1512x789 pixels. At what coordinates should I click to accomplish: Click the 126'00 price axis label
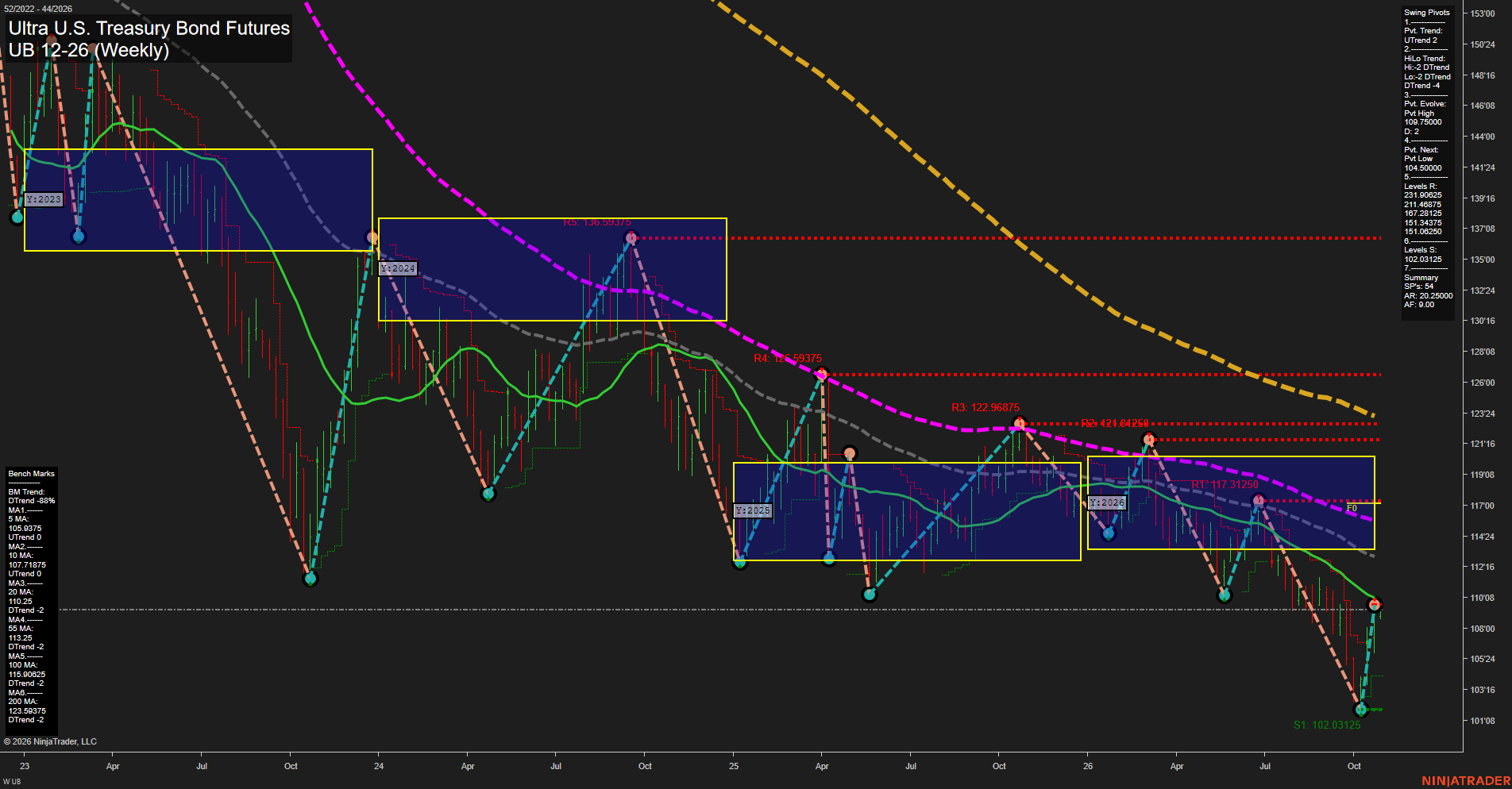coord(1482,383)
